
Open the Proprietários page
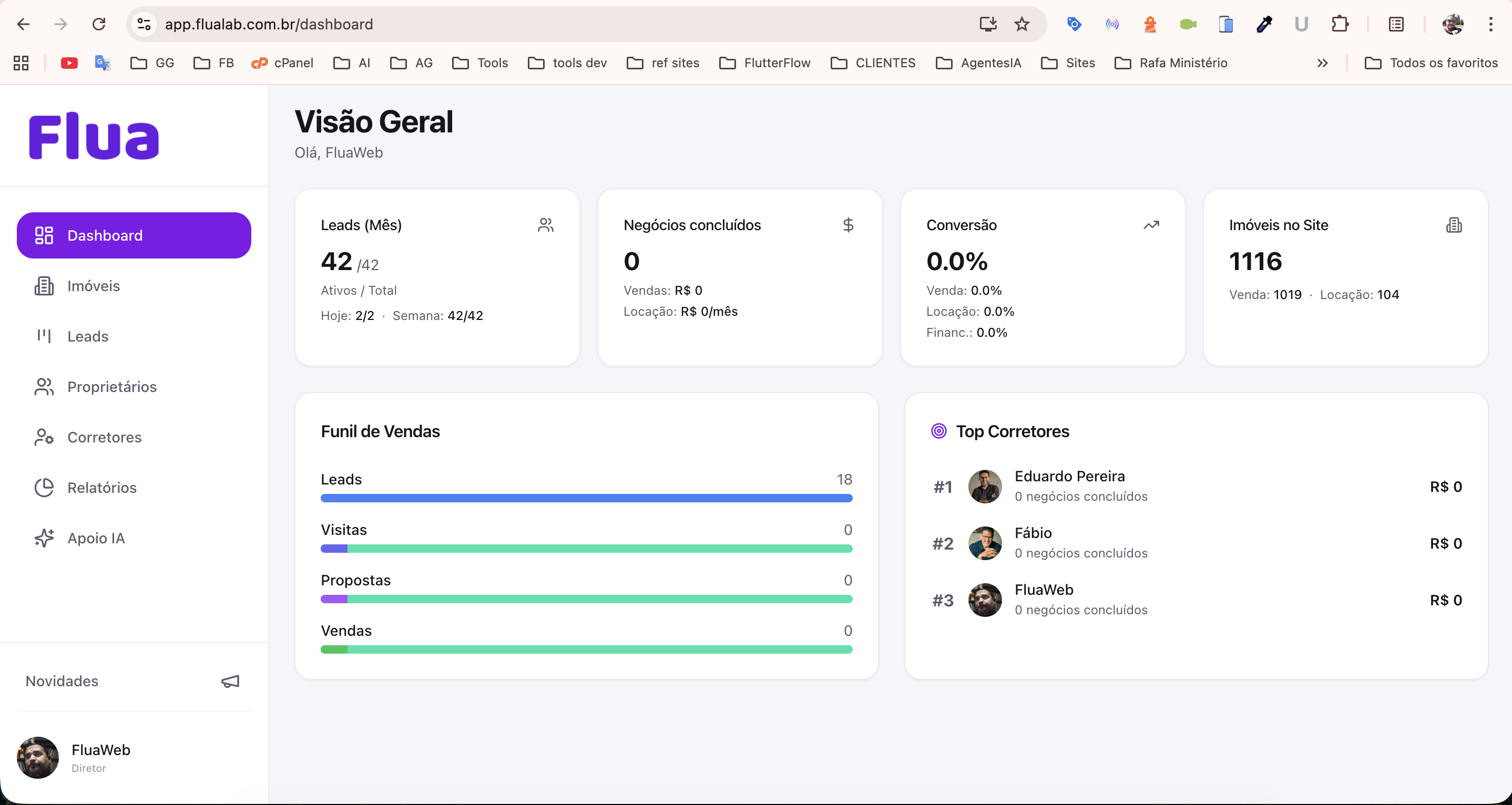tap(111, 387)
